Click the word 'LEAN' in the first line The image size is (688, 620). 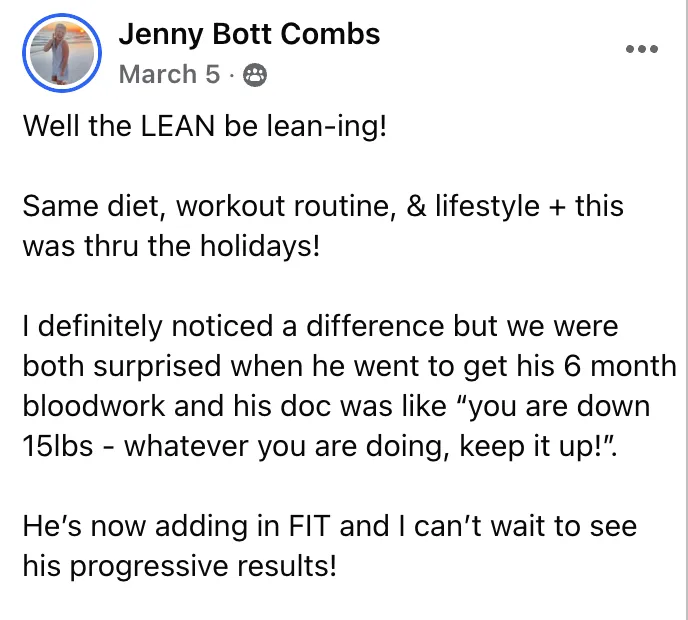[178, 126]
